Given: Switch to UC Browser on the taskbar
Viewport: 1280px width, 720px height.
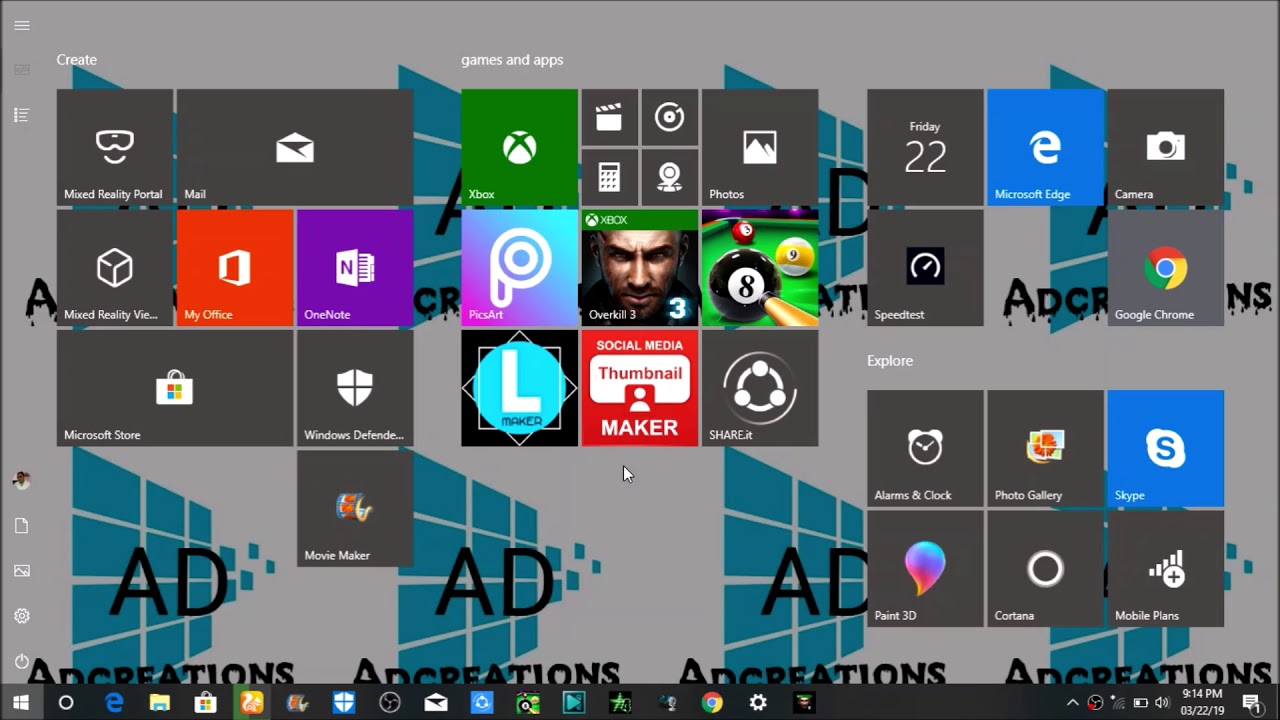Looking at the screenshot, I should [252, 703].
